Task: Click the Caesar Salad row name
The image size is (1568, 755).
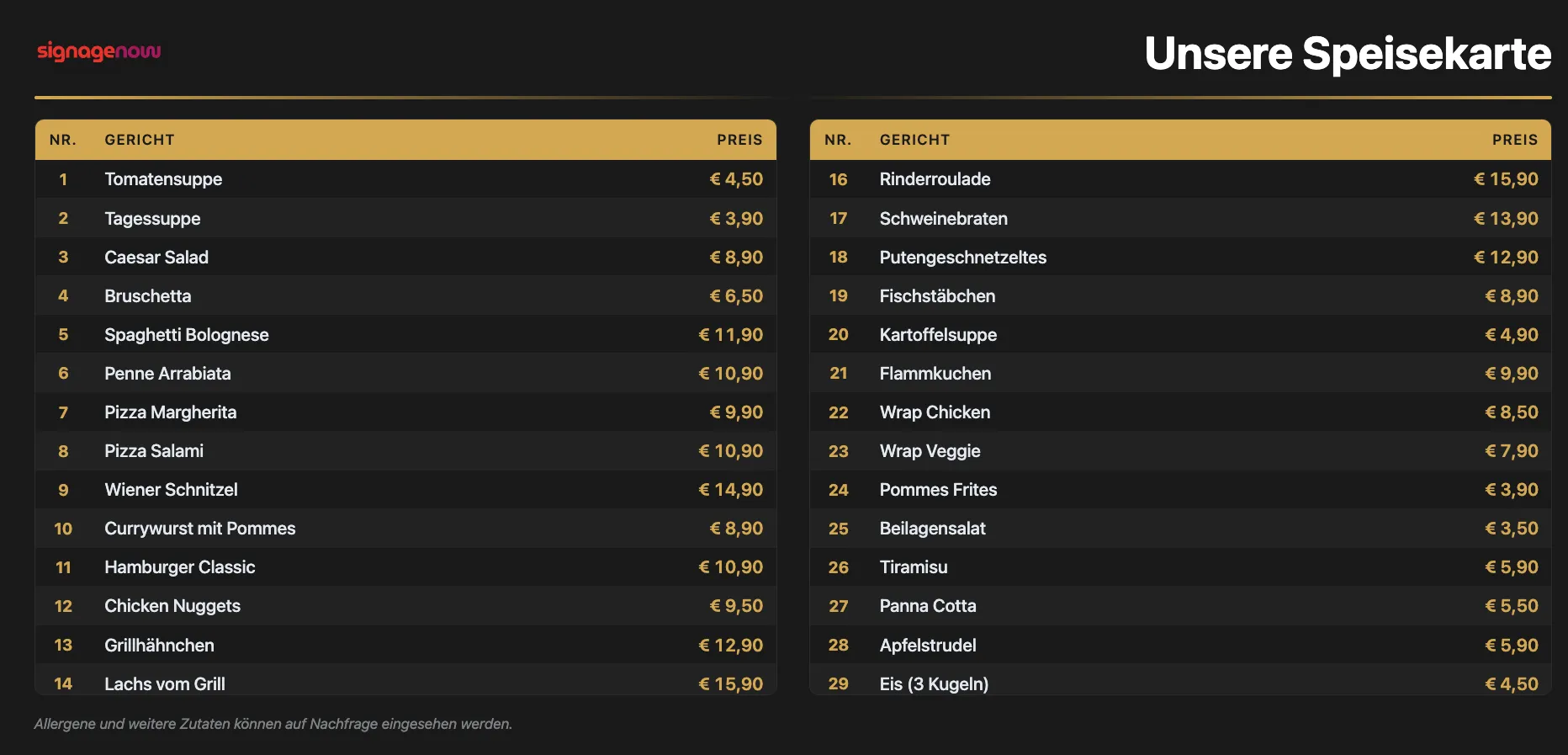Action: click(156, 258)
